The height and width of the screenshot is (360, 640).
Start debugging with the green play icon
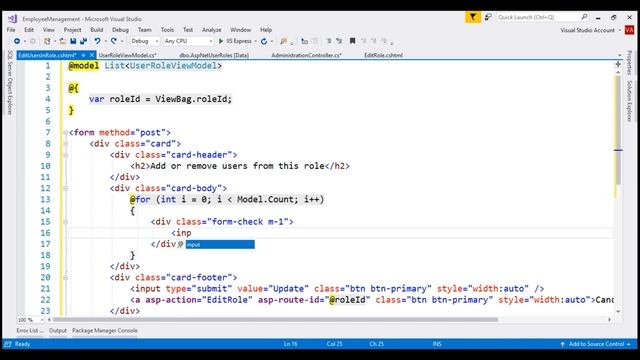[221, 41]
